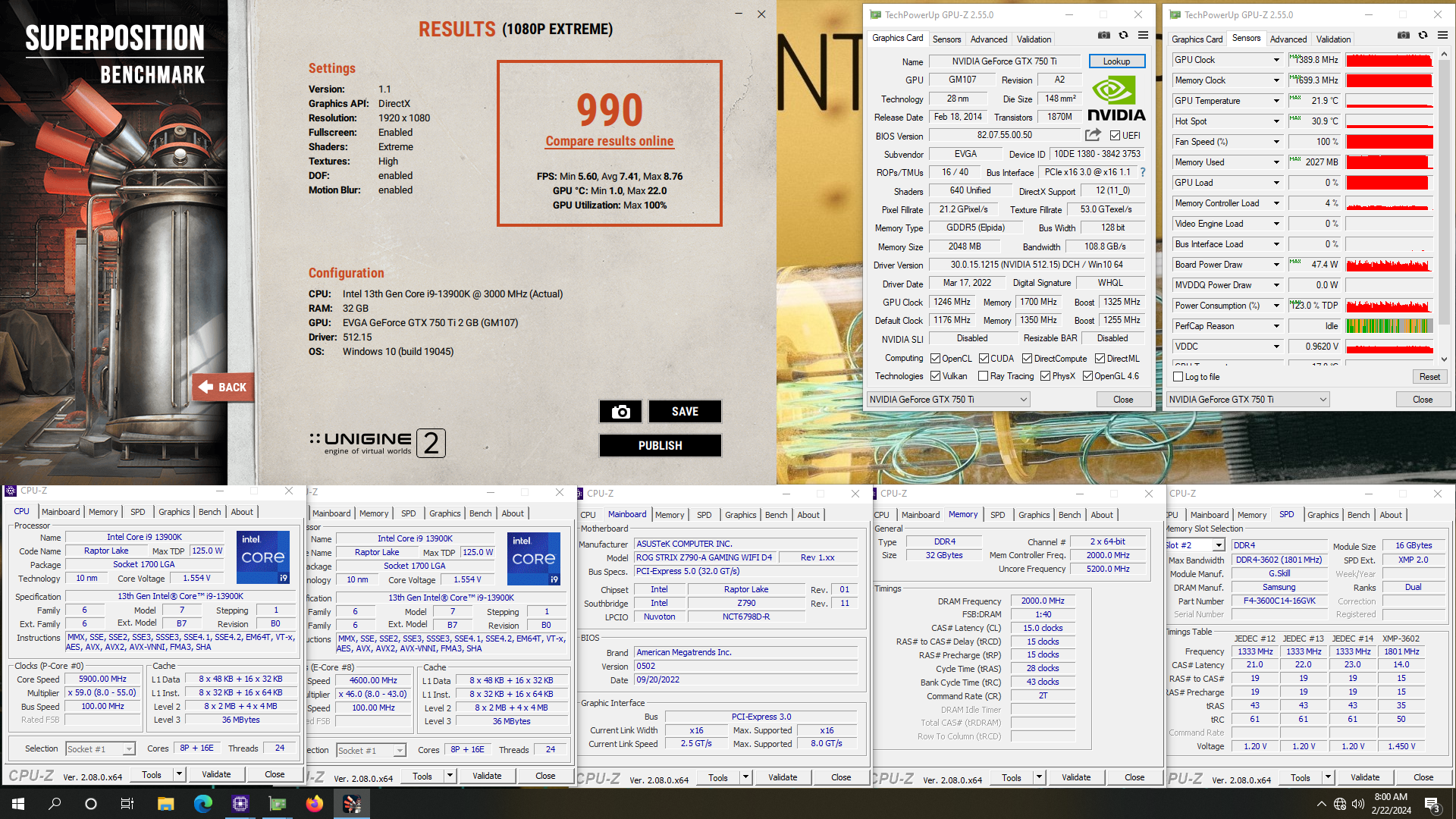This screenshot has height=819, width=1456.
Task: Switch to Advanced tab in GPU-Z Sensors window
Action: (1288, 39)
